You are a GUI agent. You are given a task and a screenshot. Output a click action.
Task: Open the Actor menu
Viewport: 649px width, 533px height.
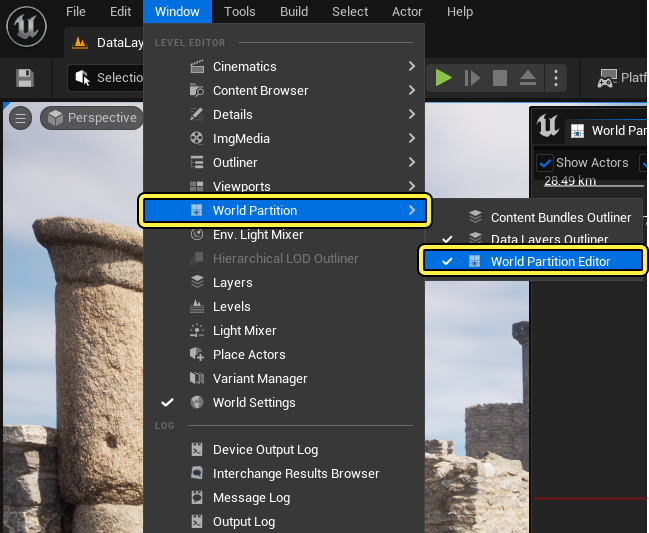pyautogui.click(x=407, y=12)
